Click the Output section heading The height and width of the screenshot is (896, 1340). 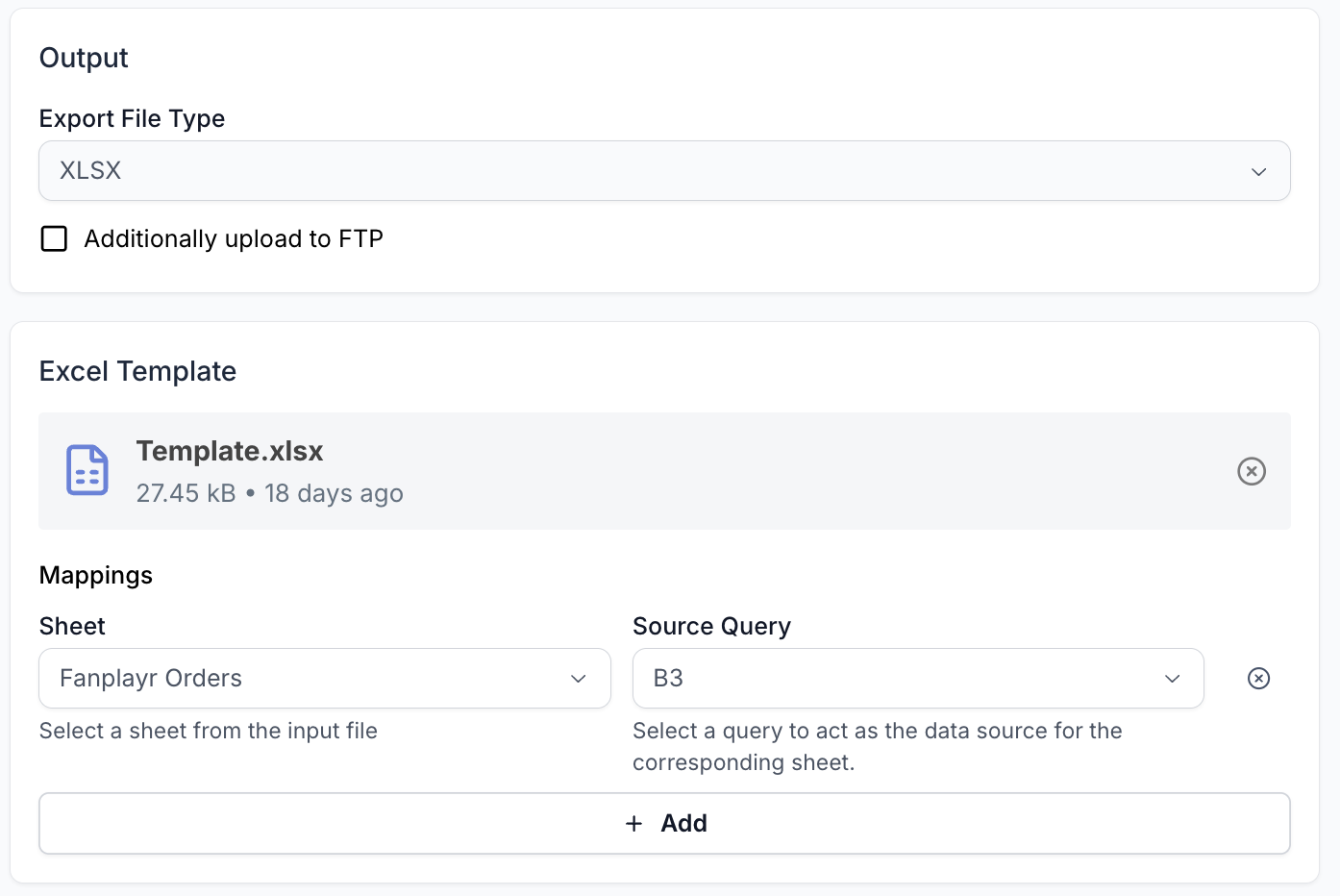pyautogui.click(x=84, y=58)
